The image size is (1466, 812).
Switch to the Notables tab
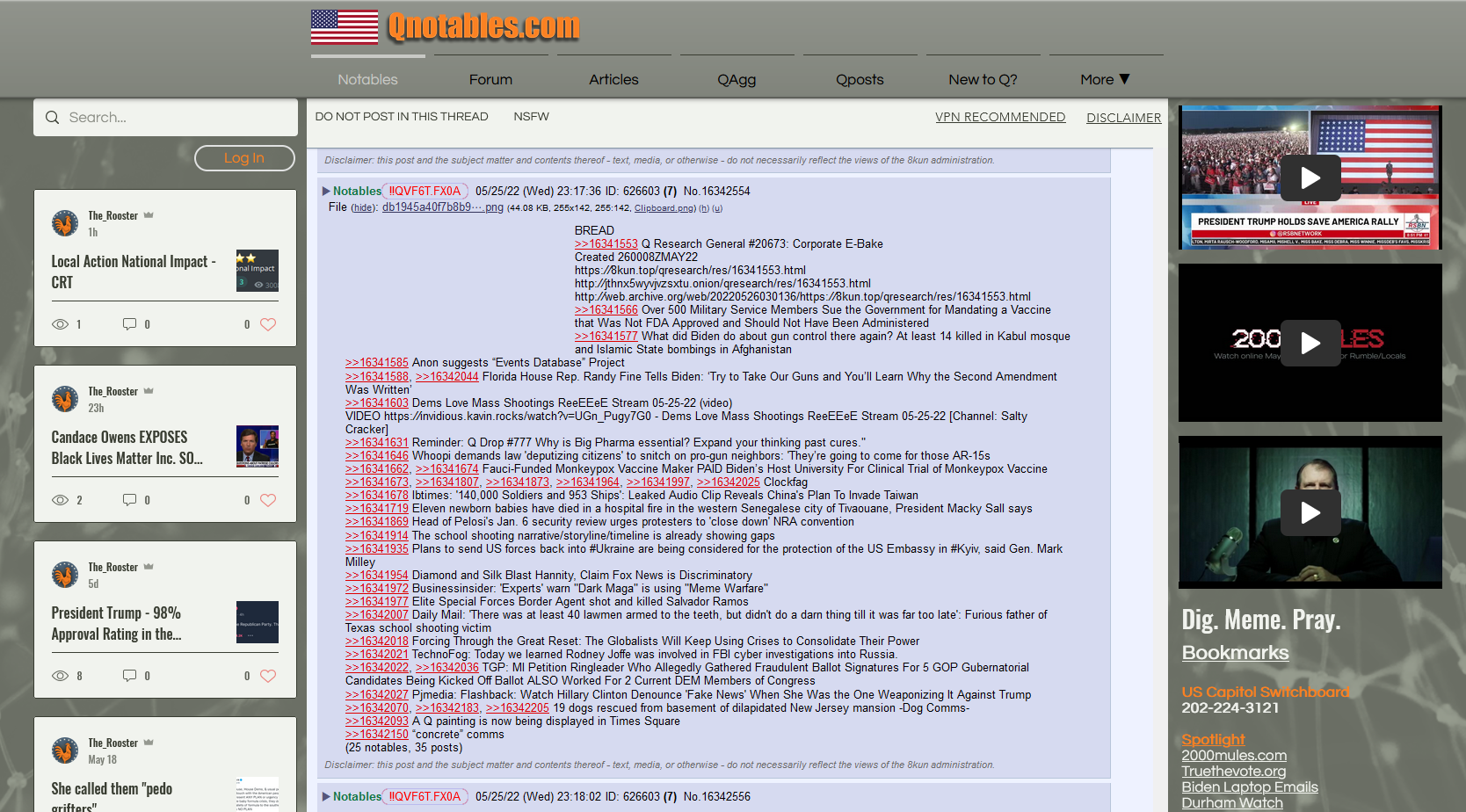[x=368, y=79]
